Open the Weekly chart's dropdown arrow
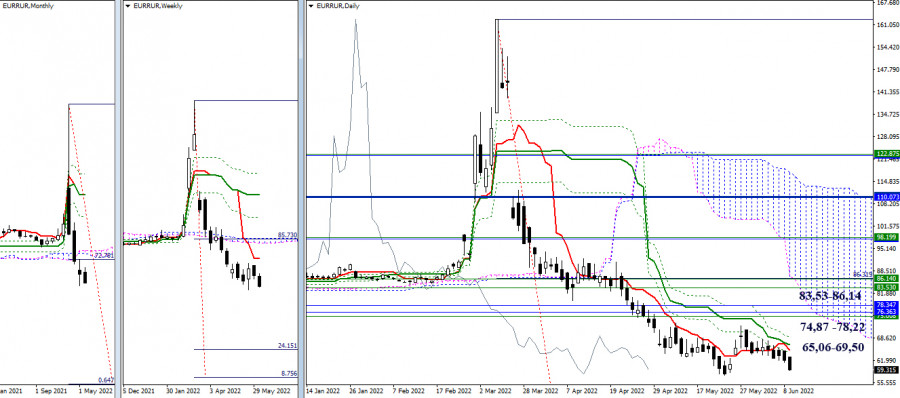The height and width of the screenshot is (398, 900). [x=128, y=6]
